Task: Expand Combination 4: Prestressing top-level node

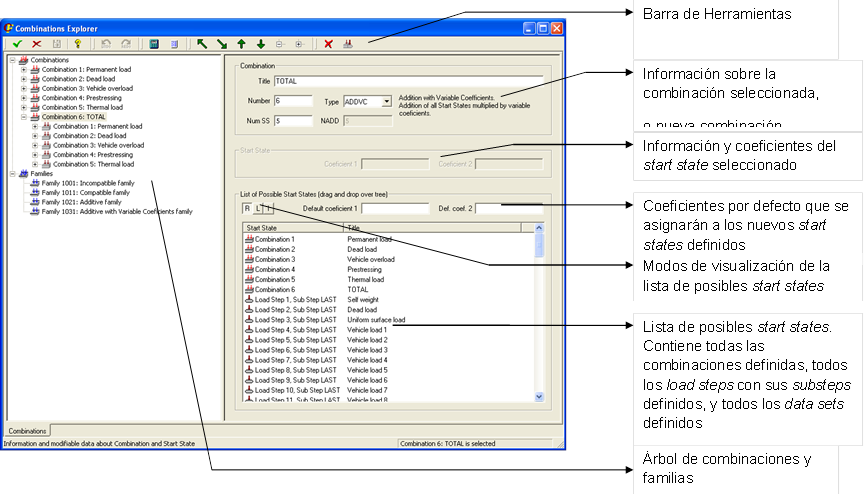Action: (x=24, y=98)
